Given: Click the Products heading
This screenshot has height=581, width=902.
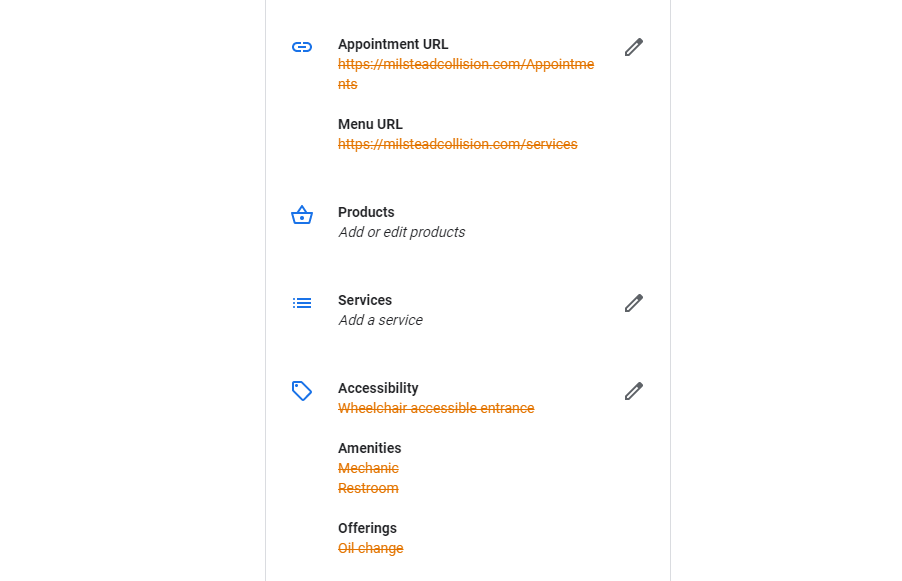Looking at the screenshot, I should click(x=366, y=212).
